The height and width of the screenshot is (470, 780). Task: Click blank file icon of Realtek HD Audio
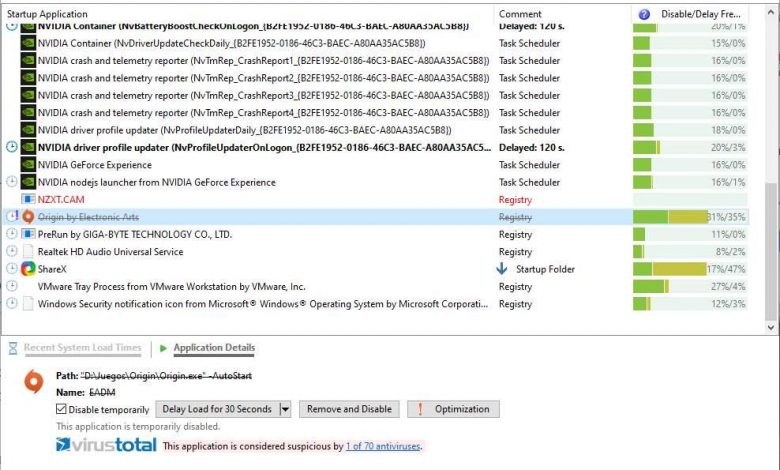click(28, 252)
